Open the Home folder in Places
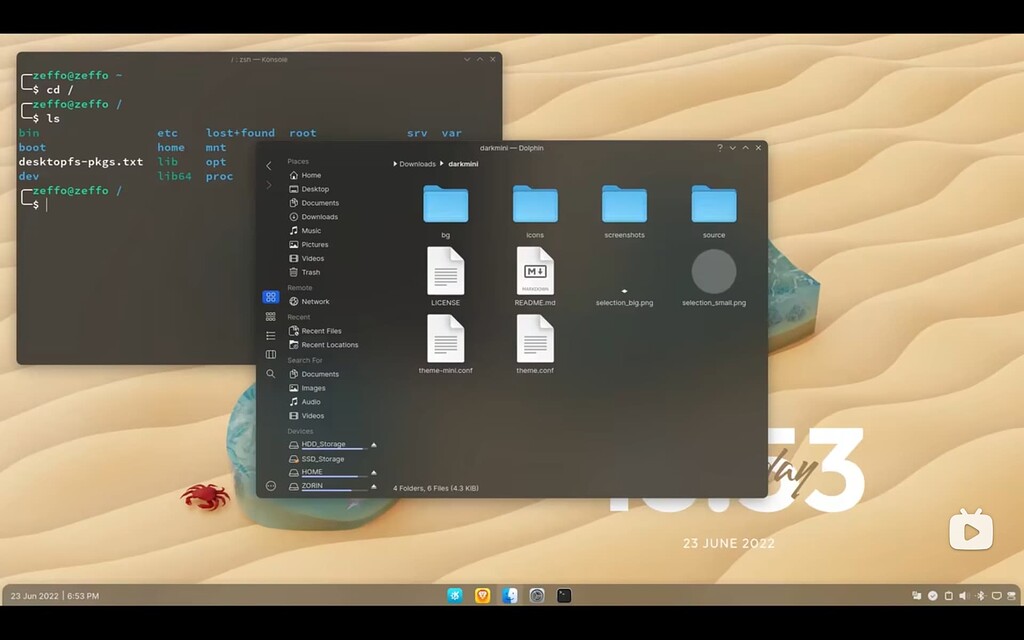Image resolution: width=1024 pixels, height=640 pixels. [313, 175]
